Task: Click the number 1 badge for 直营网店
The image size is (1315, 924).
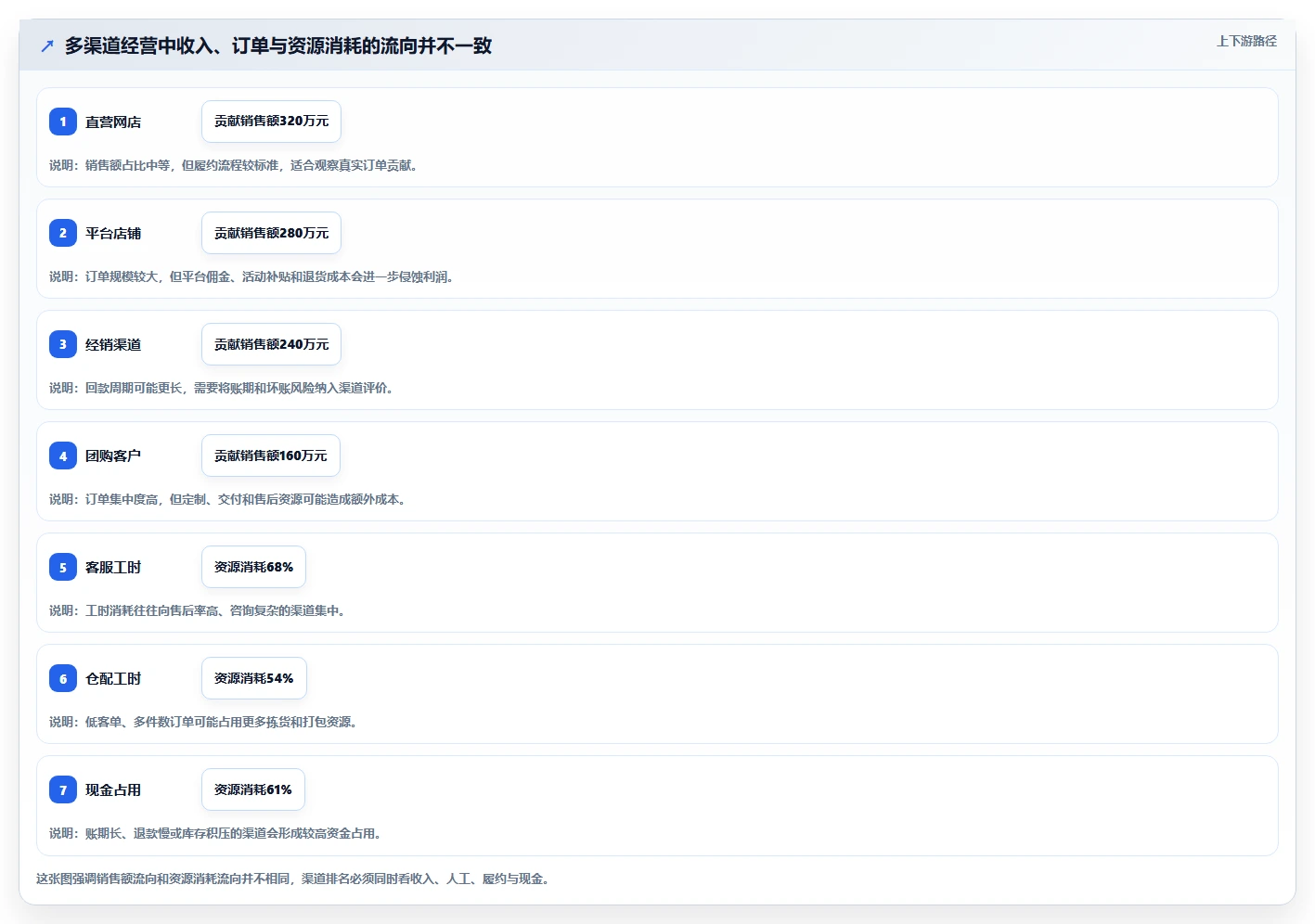Action: 63,122
